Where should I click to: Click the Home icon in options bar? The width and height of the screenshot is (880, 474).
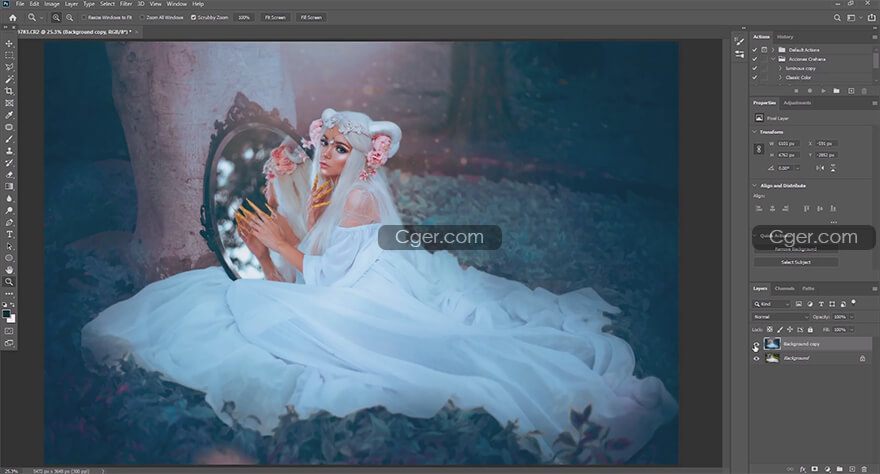[x=12, y=17]
